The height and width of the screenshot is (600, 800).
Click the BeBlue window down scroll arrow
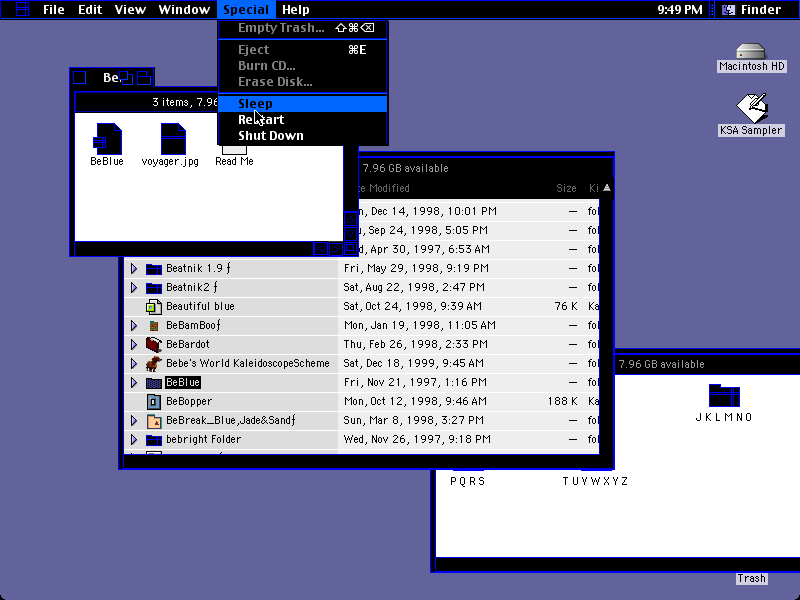[350, 234]
